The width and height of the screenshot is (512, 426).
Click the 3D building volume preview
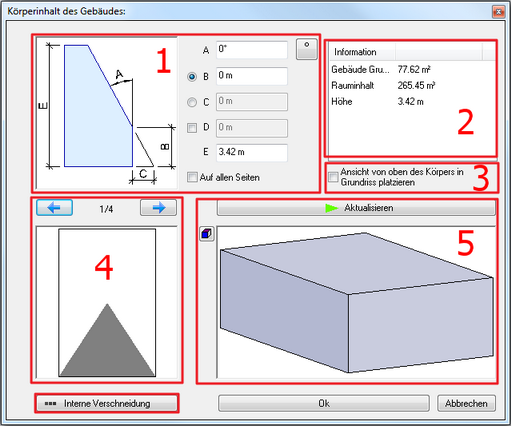coord(356,302)
